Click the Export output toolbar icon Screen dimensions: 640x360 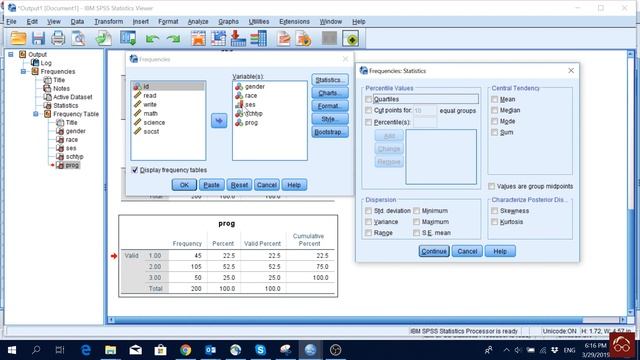tap(103, 39)
